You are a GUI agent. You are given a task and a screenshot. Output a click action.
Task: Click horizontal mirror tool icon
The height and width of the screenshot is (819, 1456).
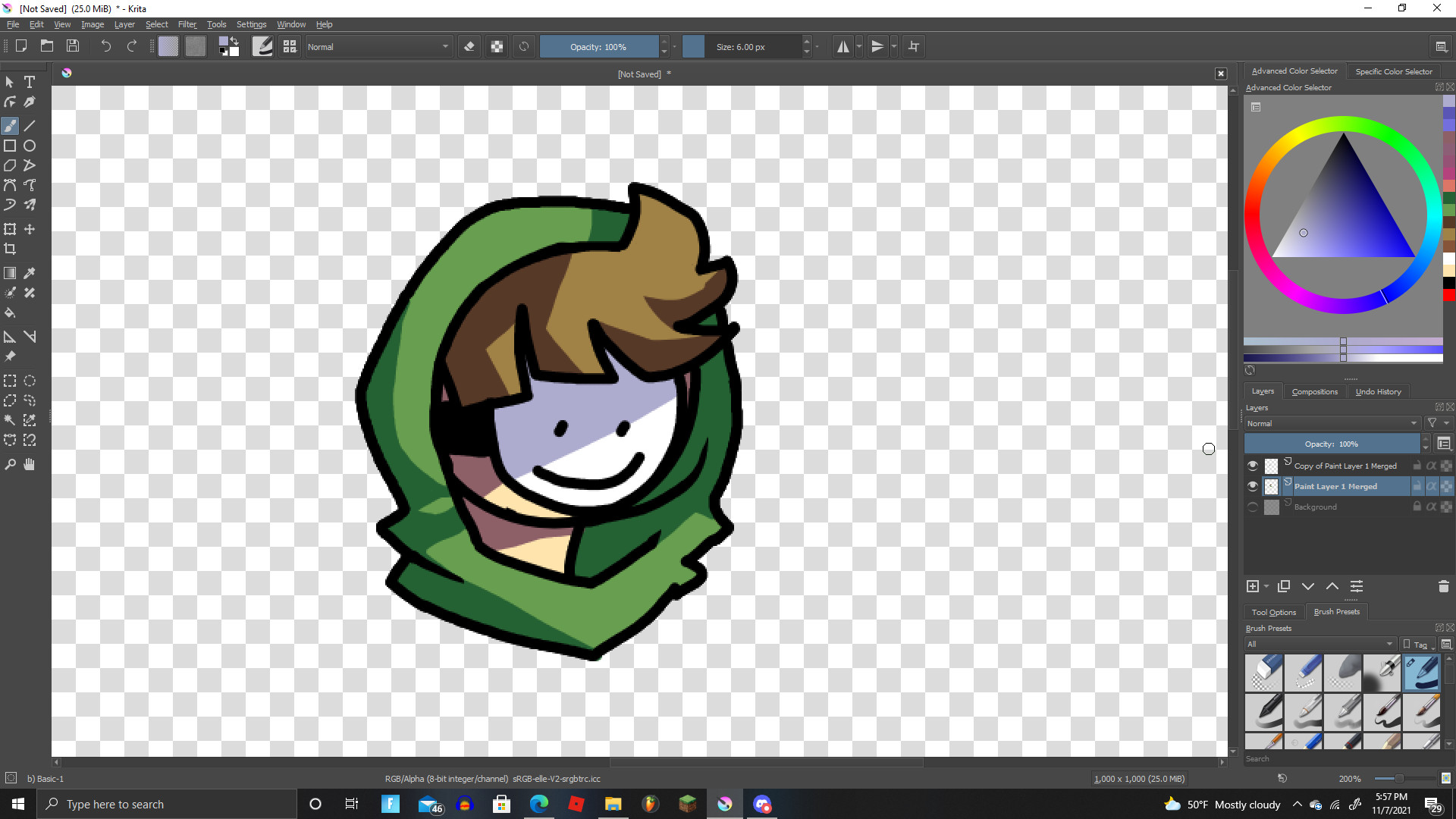tap(843, 47)
